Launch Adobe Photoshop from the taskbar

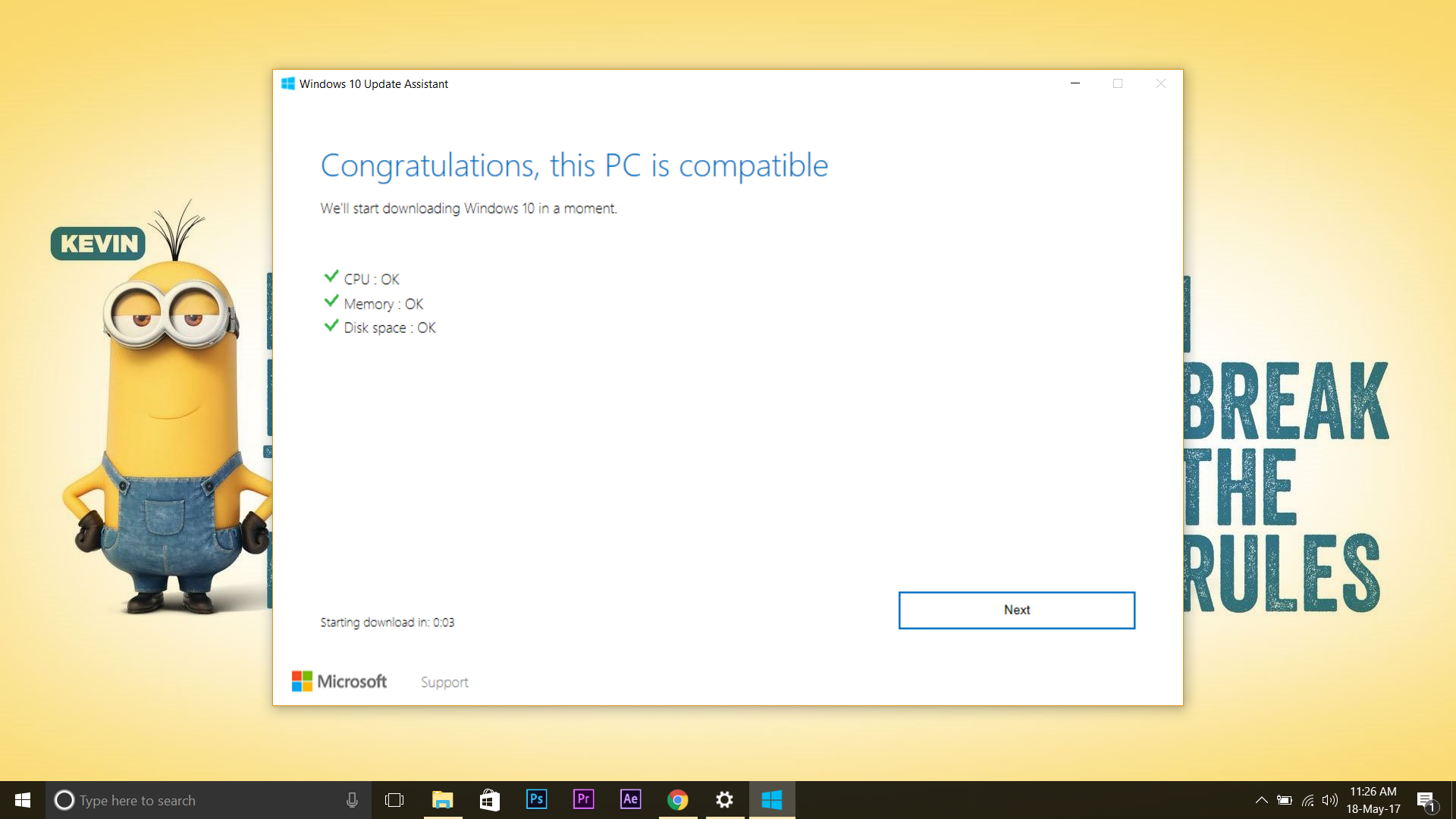537,799
